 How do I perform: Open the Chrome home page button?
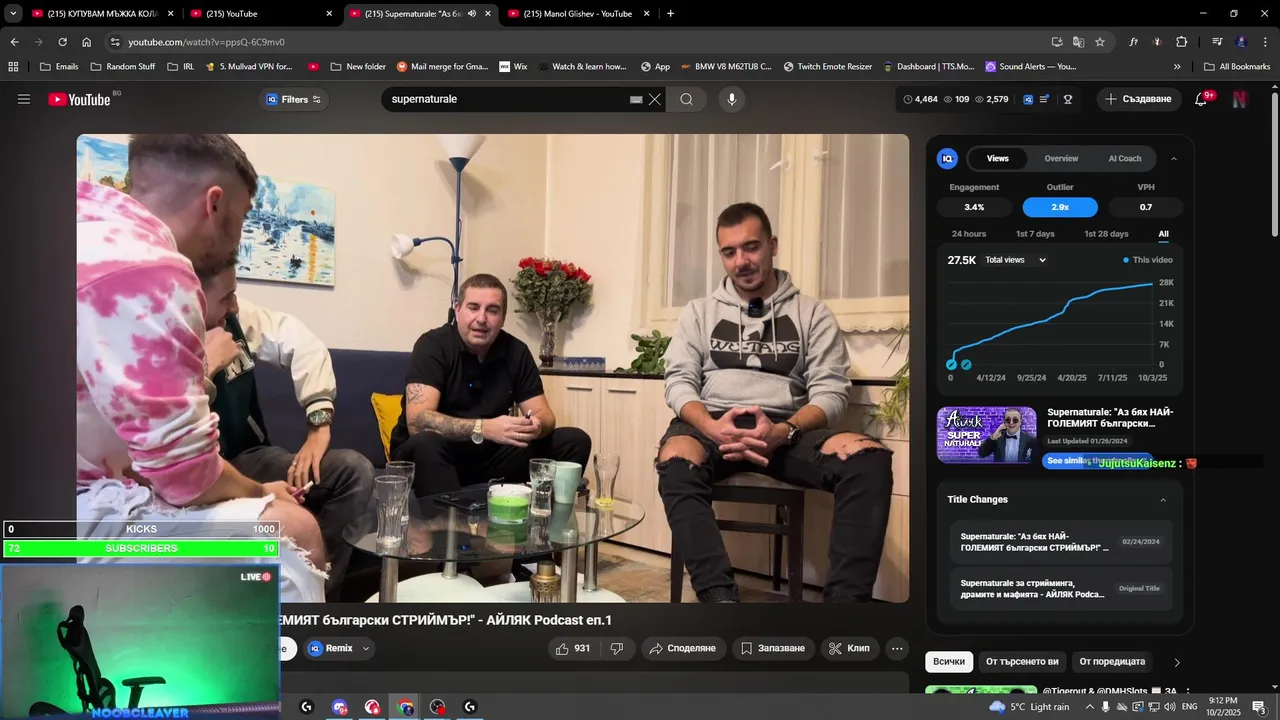(x=86, y=42)
